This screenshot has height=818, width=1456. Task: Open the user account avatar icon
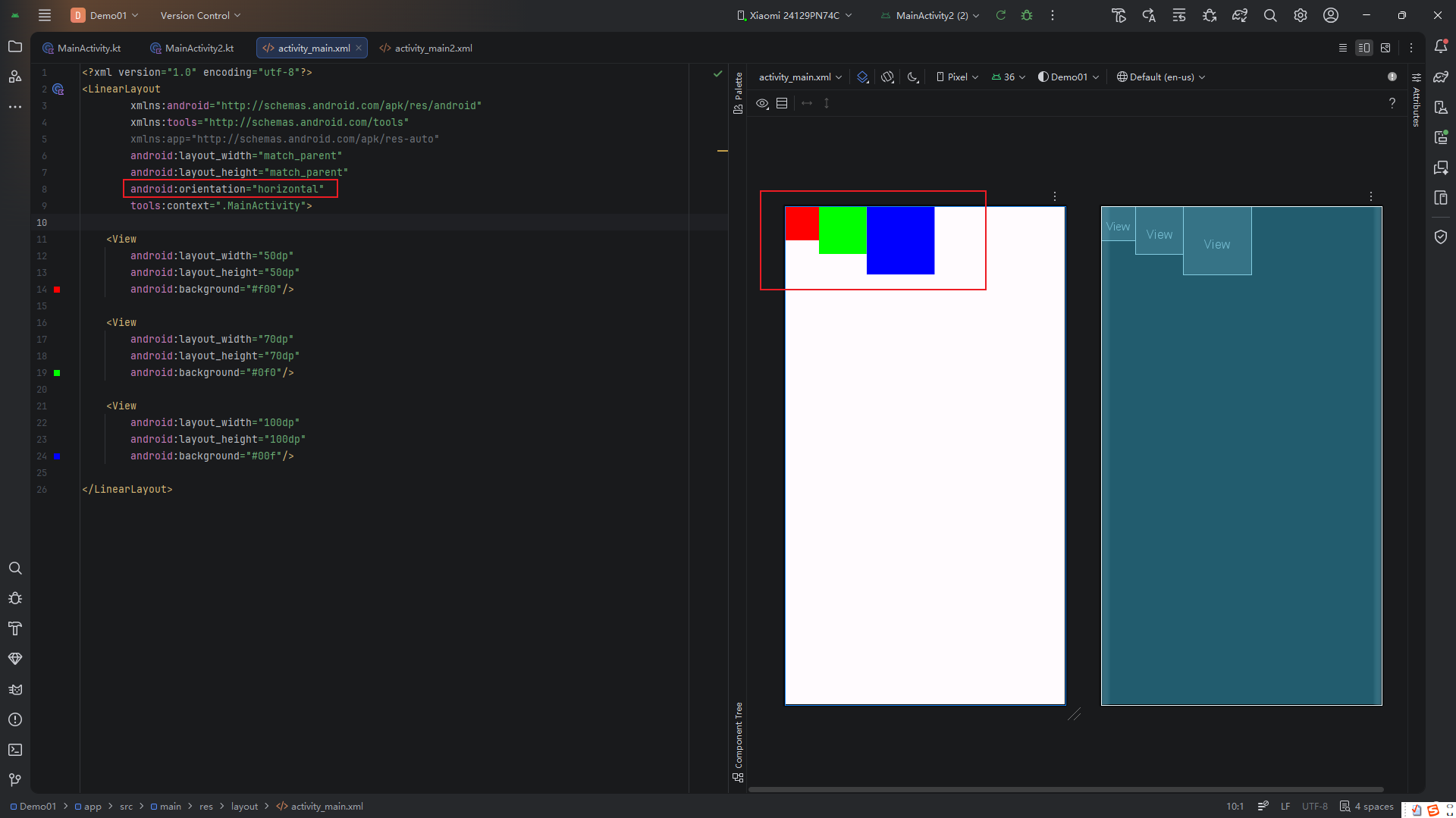tap(1331, 15)
